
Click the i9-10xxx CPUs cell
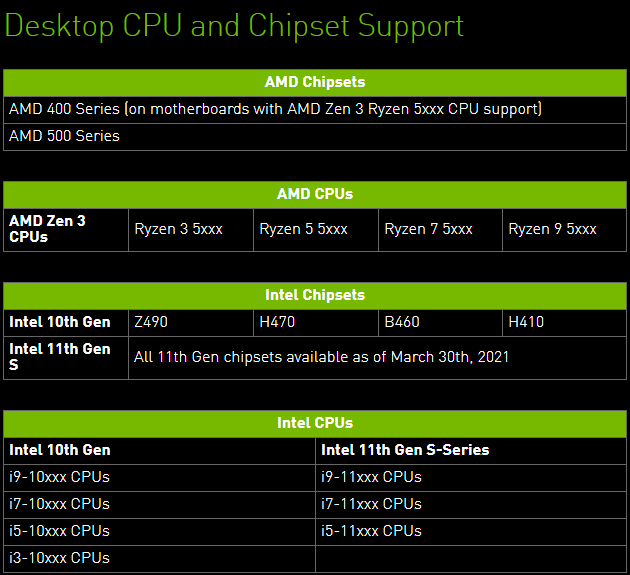[60, 477]
